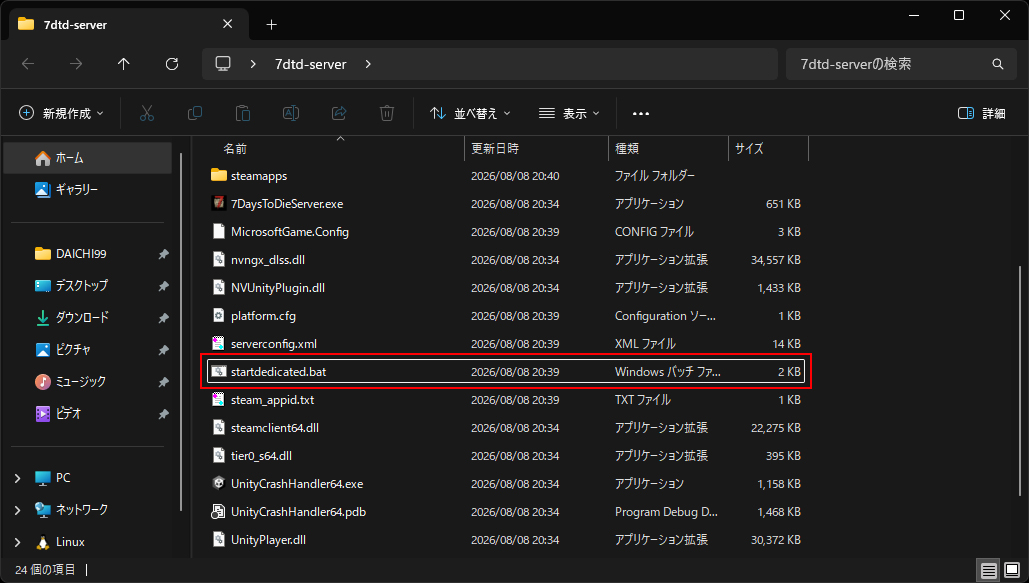Open the 並べ替え sort dropdown
Screen dimensions: 1029x583
(470, 114)
